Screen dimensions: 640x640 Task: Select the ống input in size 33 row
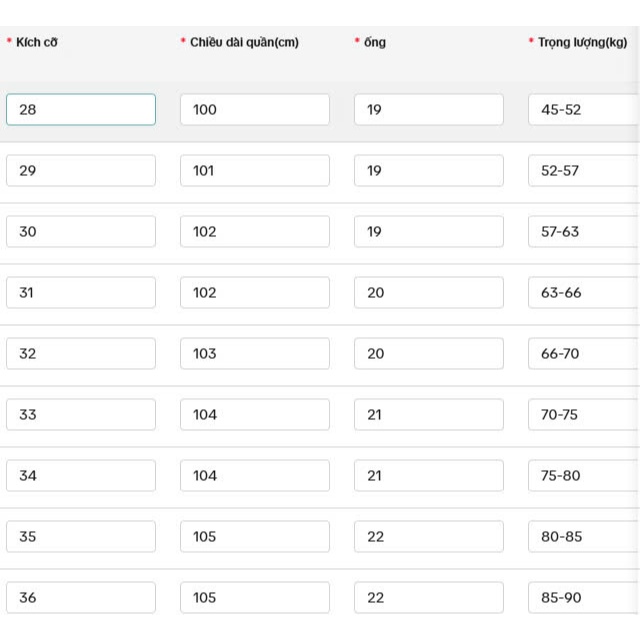click(x=428, y=414)
